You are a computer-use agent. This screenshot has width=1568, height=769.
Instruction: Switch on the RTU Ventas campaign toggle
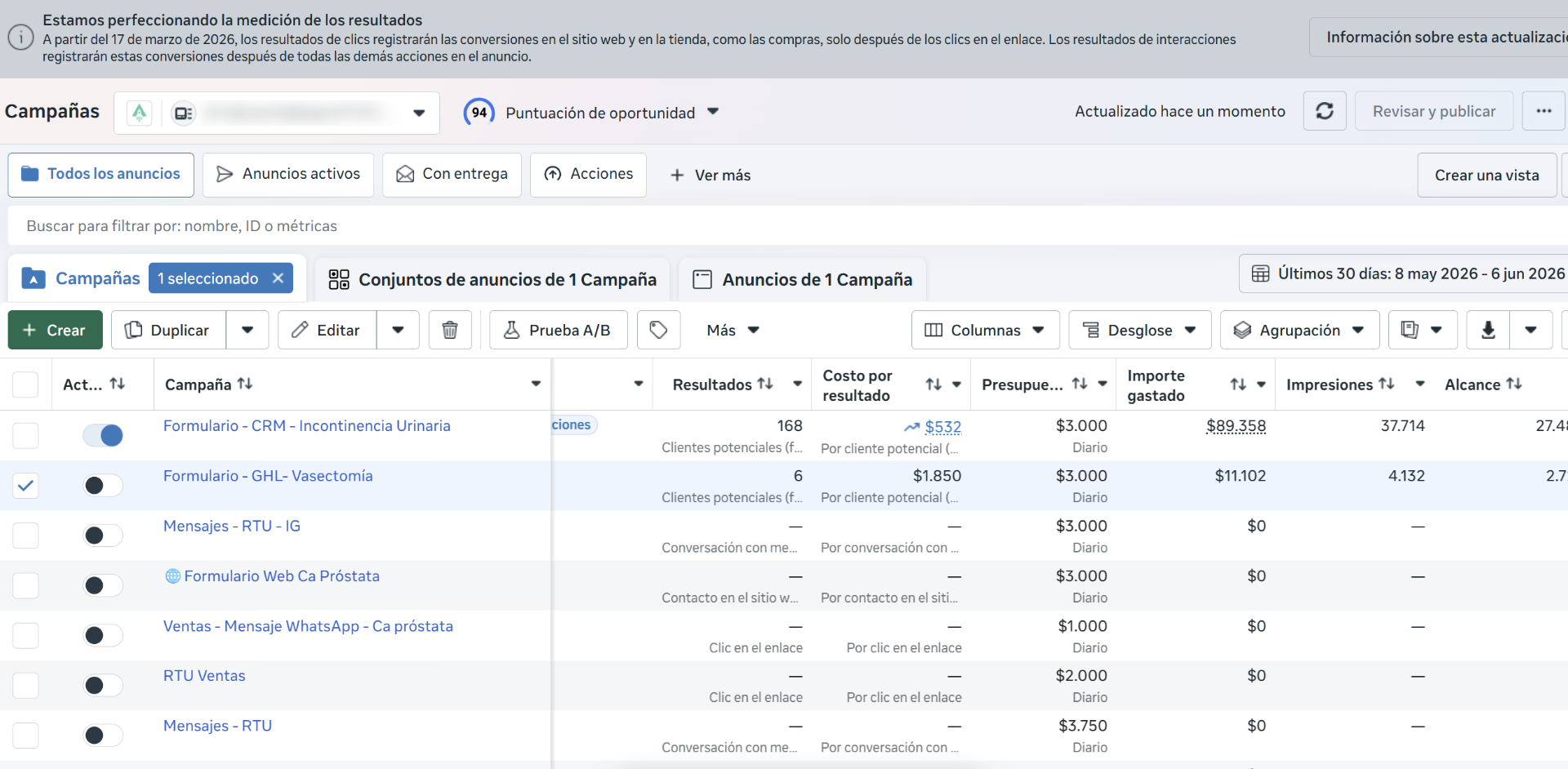click(103, 686)
